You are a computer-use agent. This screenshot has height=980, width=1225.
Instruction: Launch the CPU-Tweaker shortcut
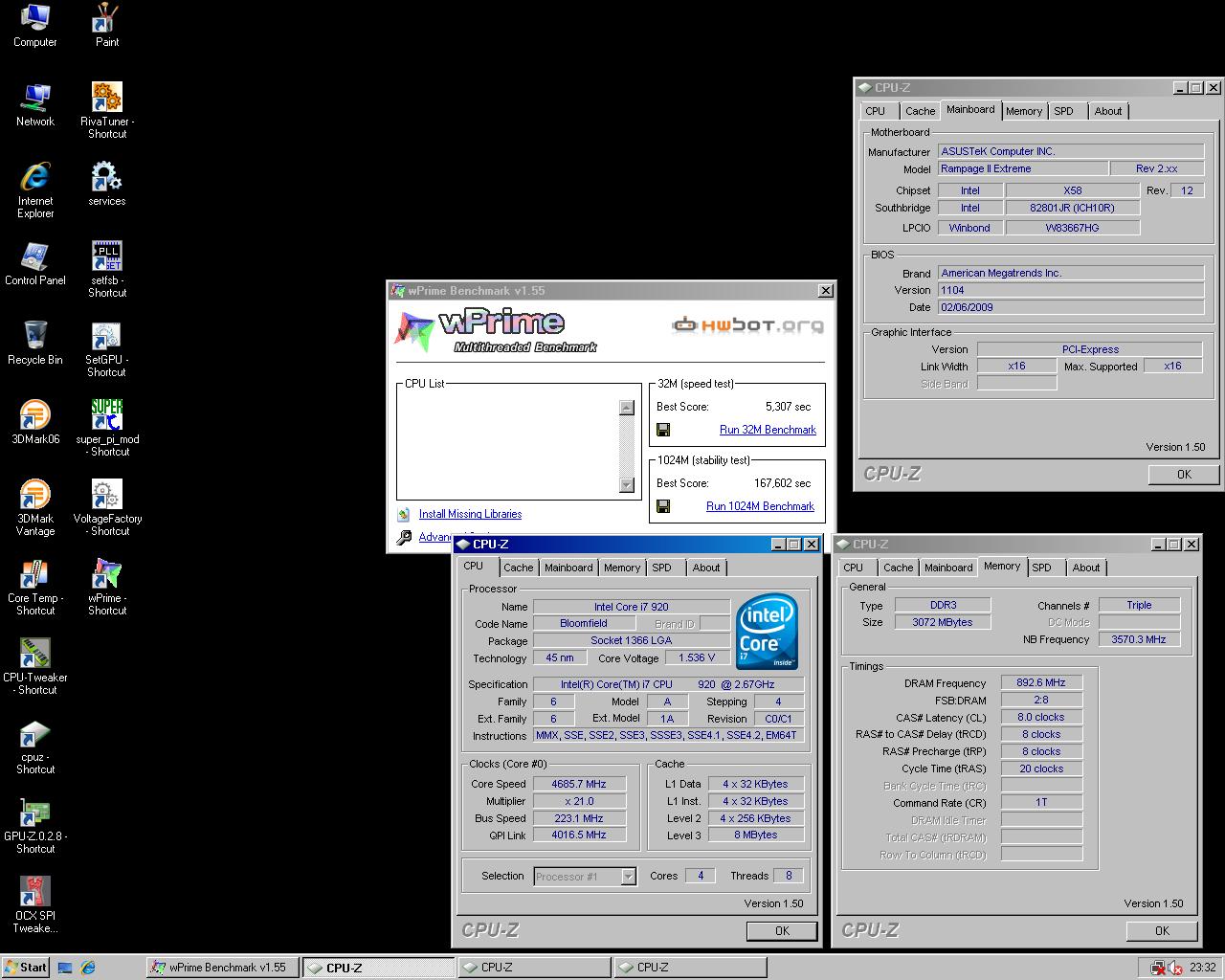click(x=35, y=667)
